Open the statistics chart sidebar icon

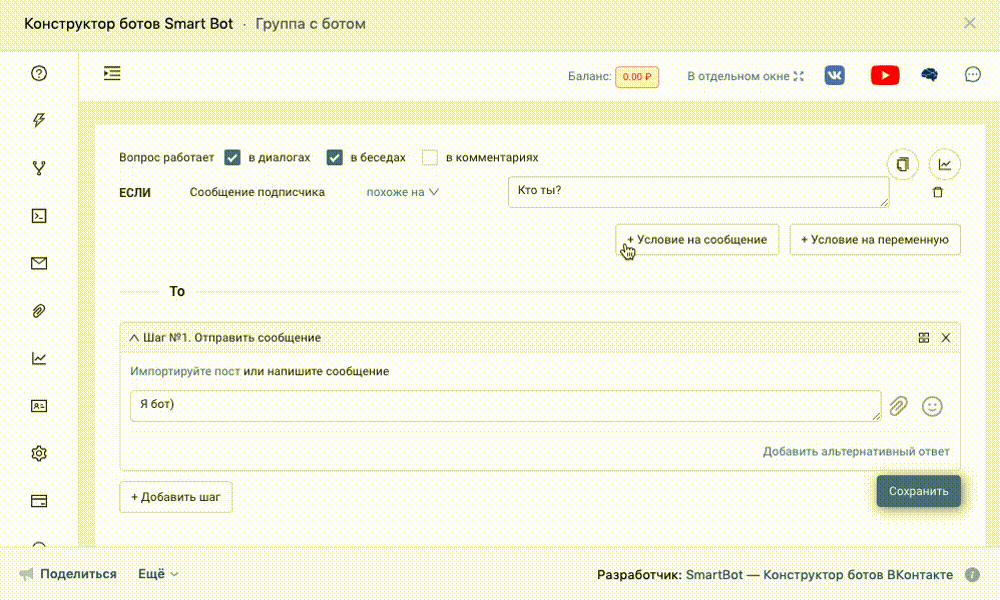tap(39, 358)
